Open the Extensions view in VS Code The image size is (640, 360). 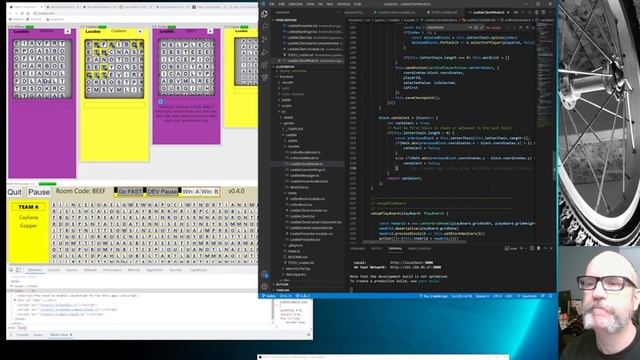pyautogui.click(x=264, y=64)
